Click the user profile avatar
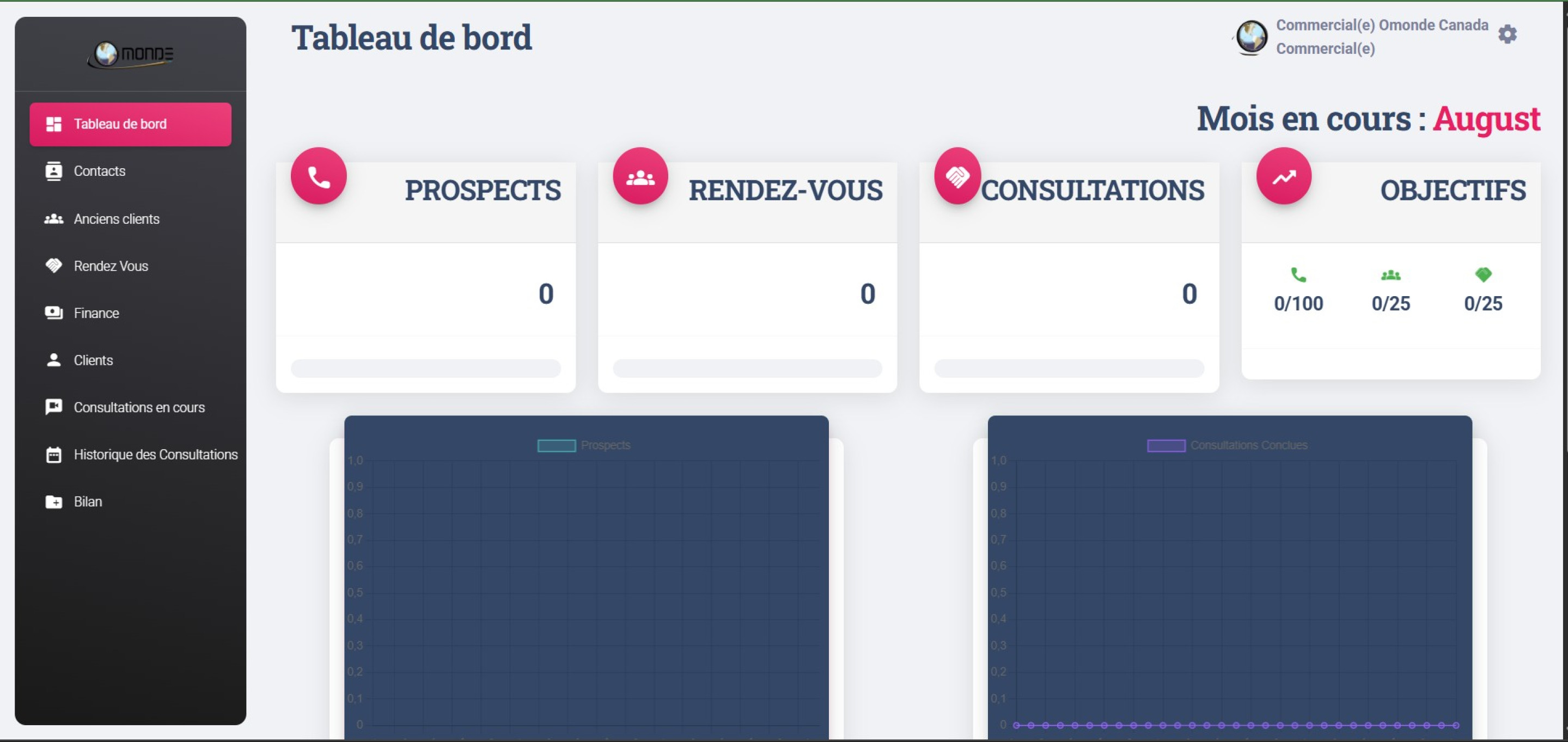Viewport: 1568px width, 742px height. 1252,37
